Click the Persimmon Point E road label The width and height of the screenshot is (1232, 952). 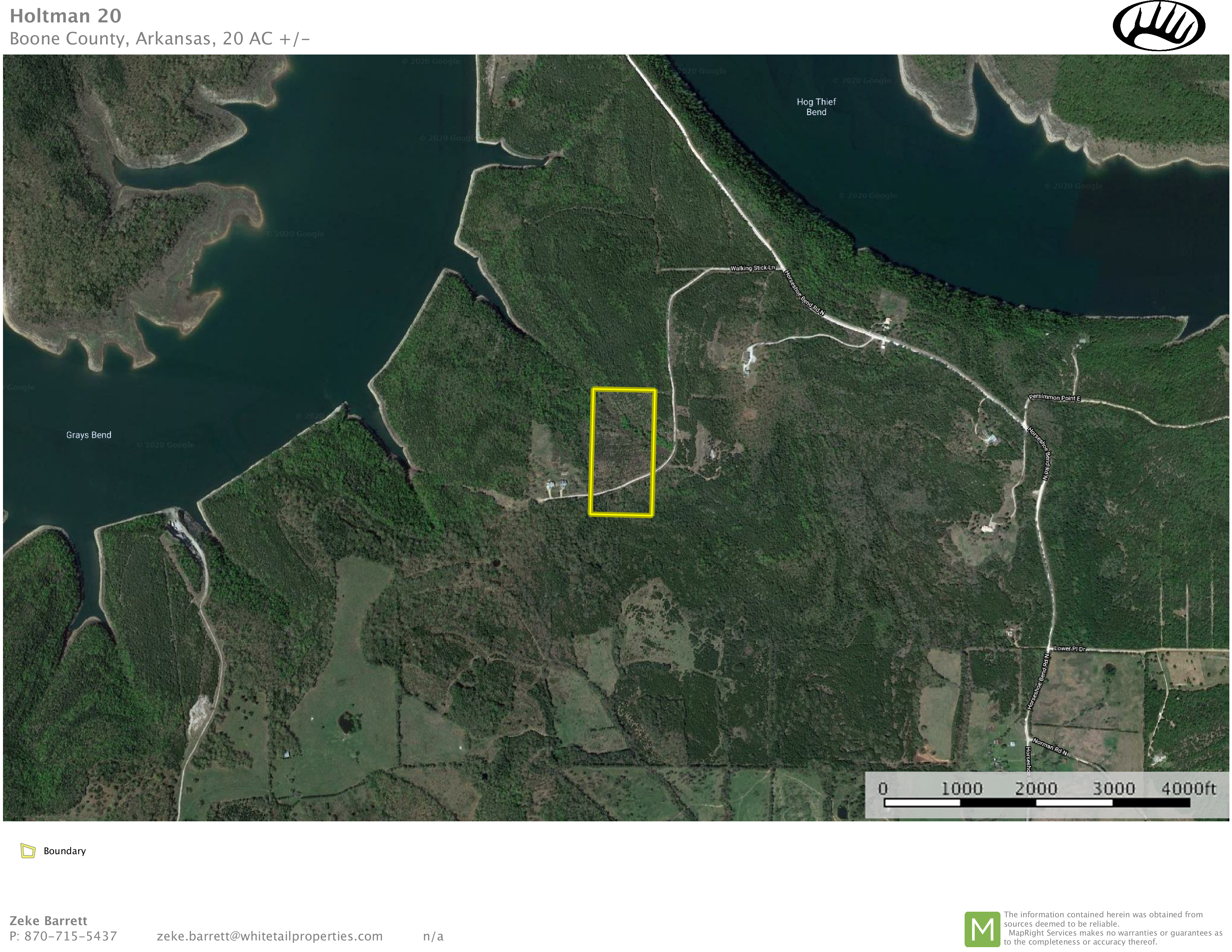coord(1054,398)
